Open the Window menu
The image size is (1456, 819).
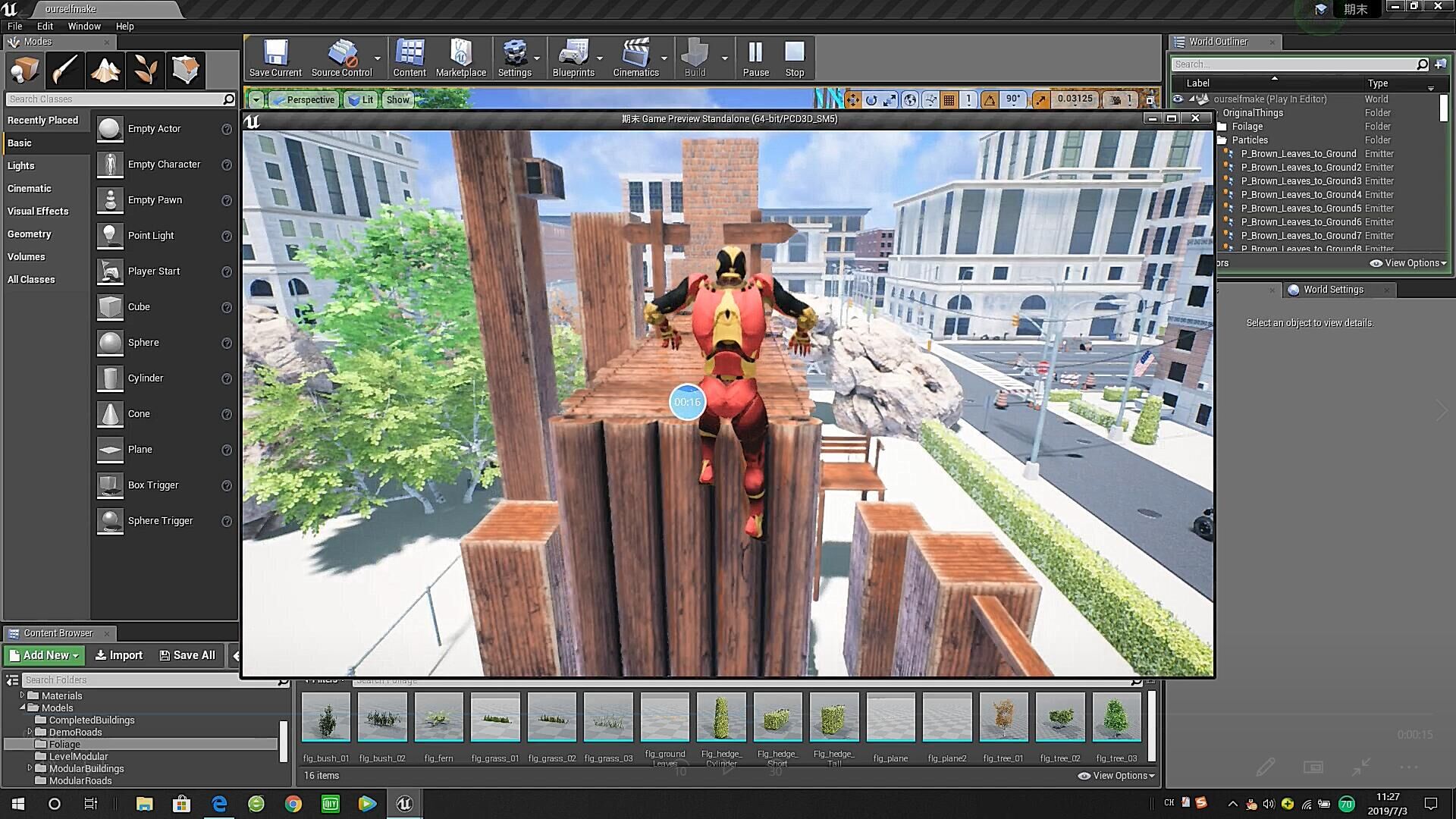point(84,26)
